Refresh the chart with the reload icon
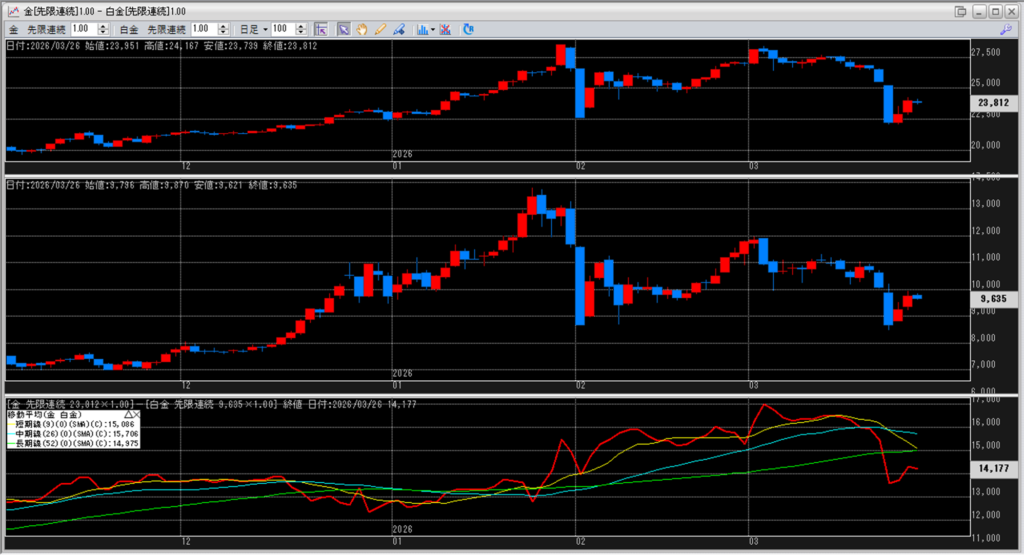Viewport: 1024px width, 555px height. tap(468, 29)
